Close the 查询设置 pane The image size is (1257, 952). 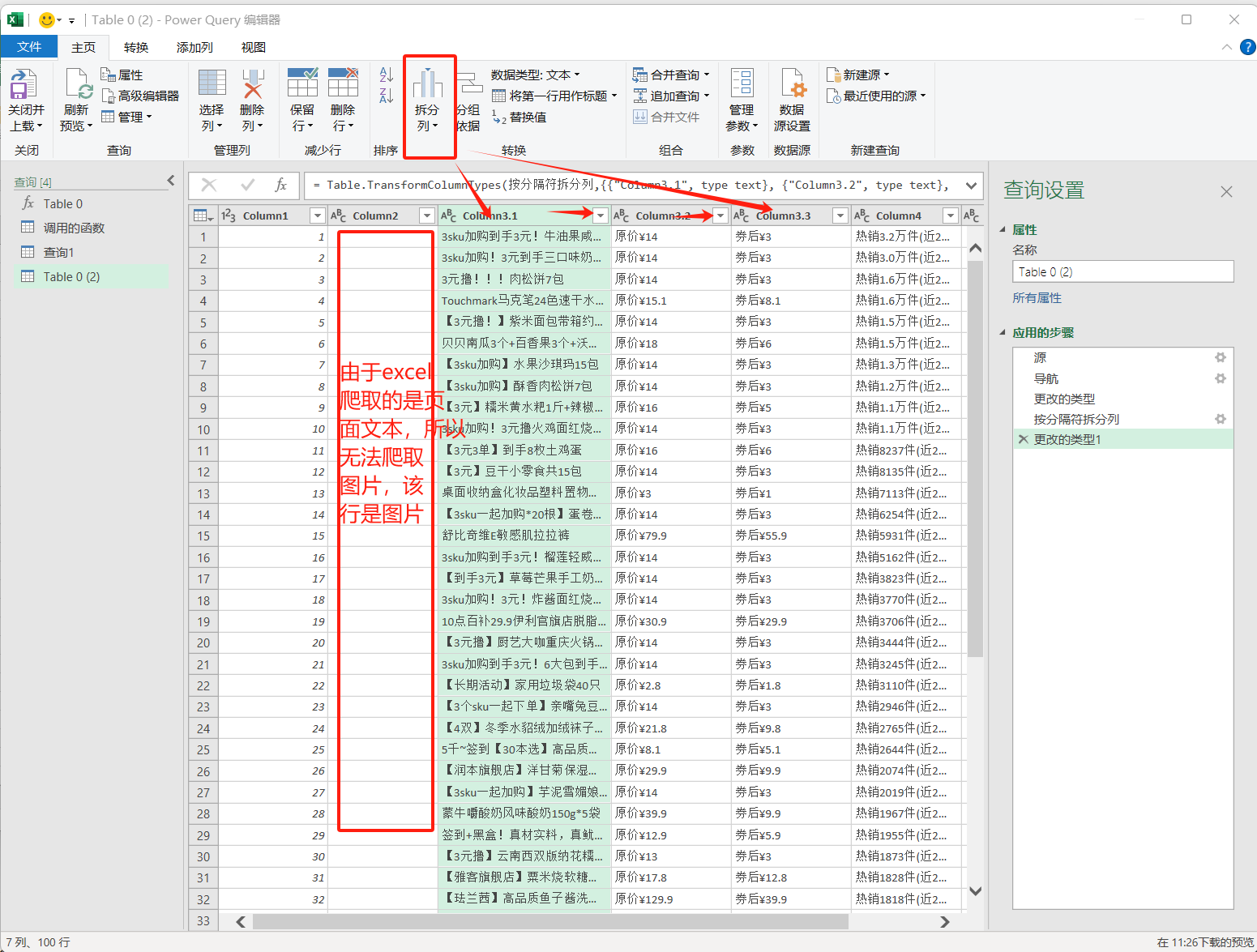tap(1226, 192)
